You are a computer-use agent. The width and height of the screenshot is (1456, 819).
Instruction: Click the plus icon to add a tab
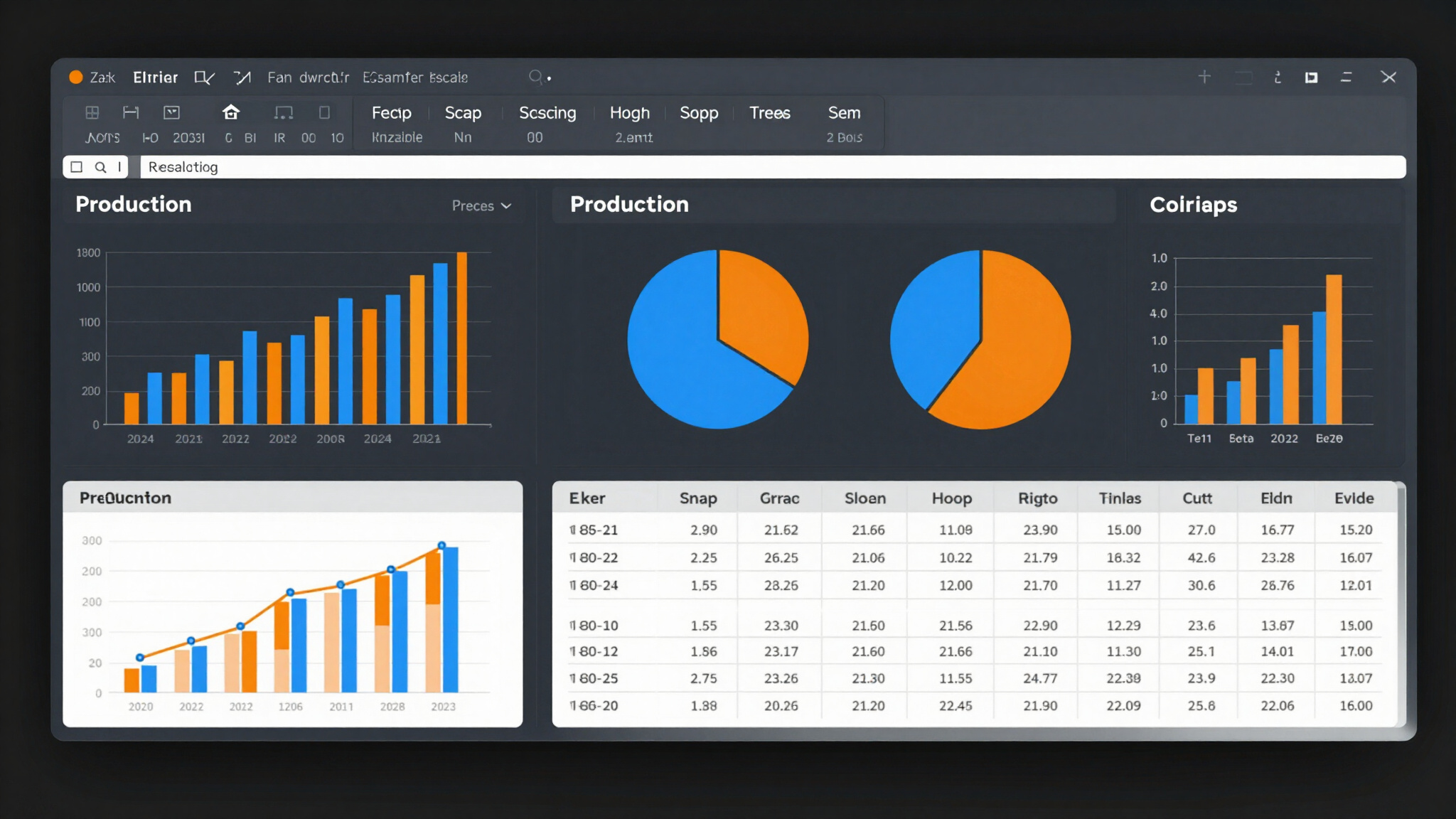pyautogui.click(x=1204, y=77)
